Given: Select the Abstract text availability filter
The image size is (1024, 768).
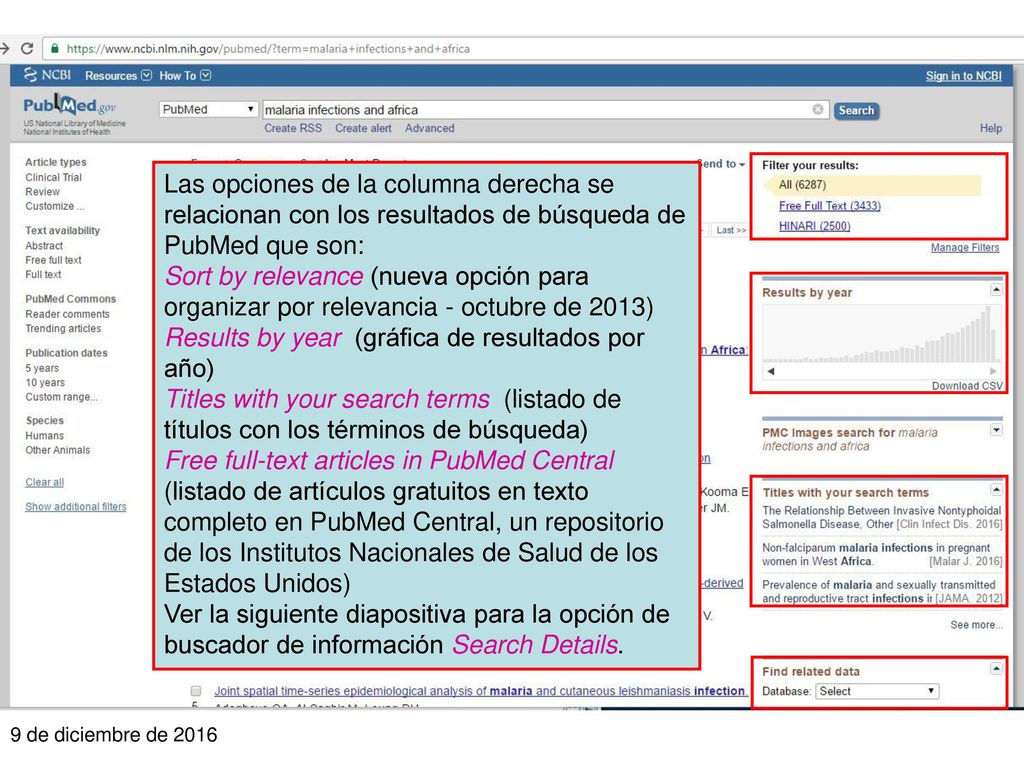Looking at the screenshot, I should pyautogui.click(x=44, y=246).
